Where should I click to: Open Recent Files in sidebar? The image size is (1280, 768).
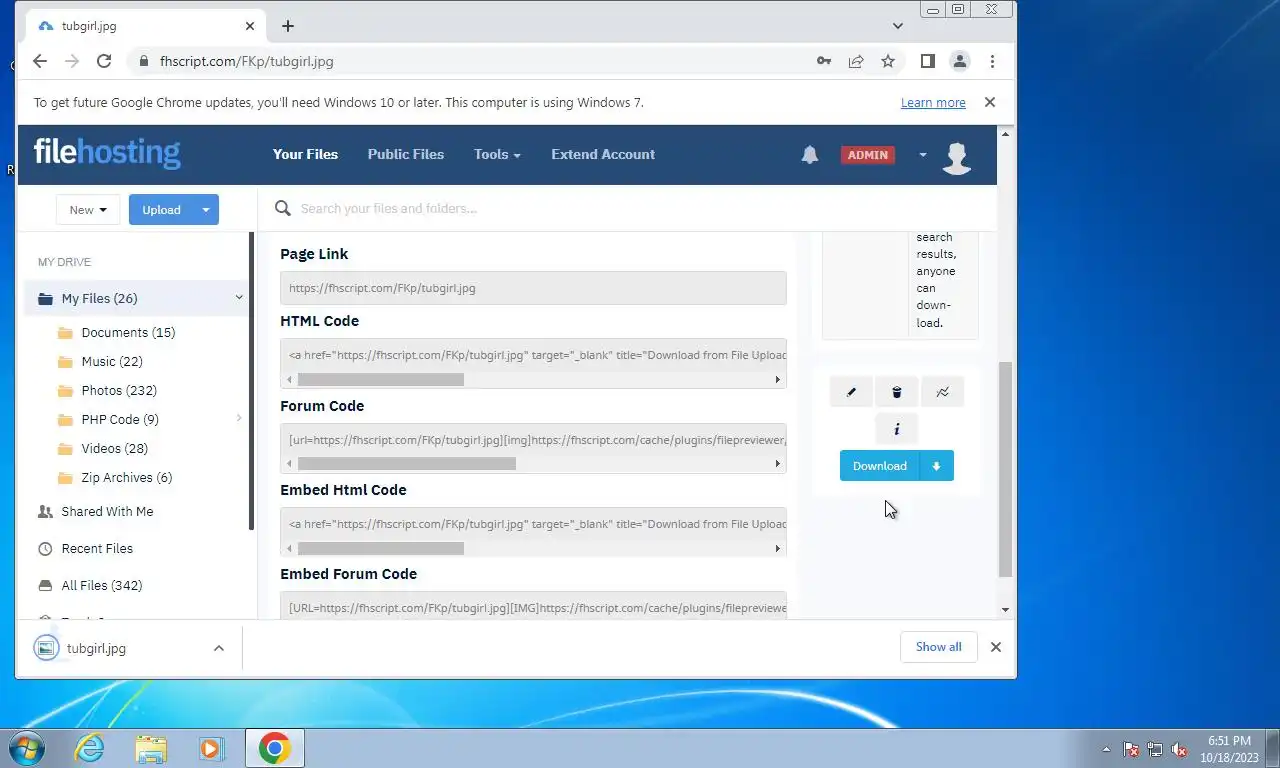tap(97, 548)
